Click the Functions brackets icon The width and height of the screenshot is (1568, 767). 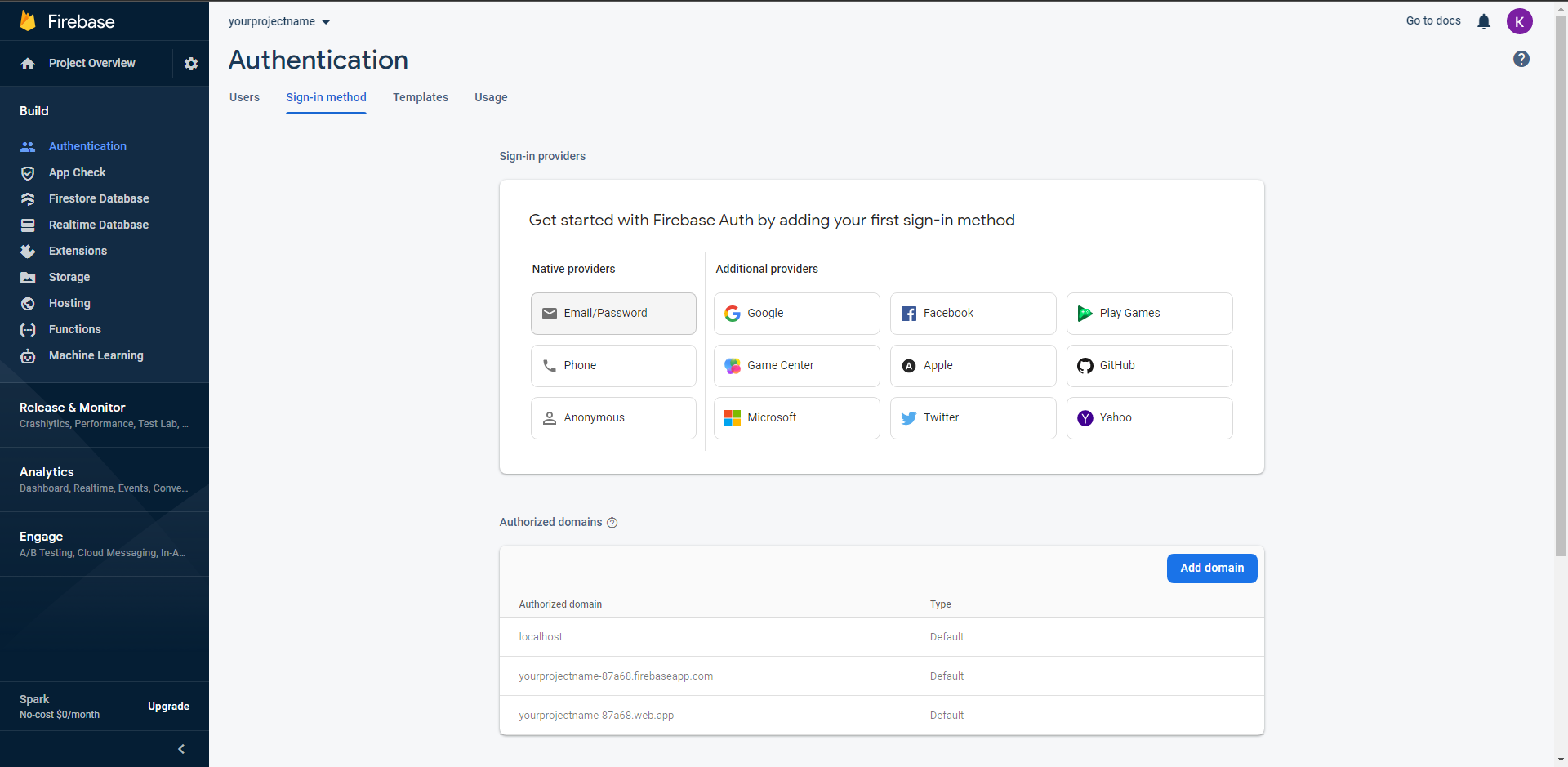28,330
